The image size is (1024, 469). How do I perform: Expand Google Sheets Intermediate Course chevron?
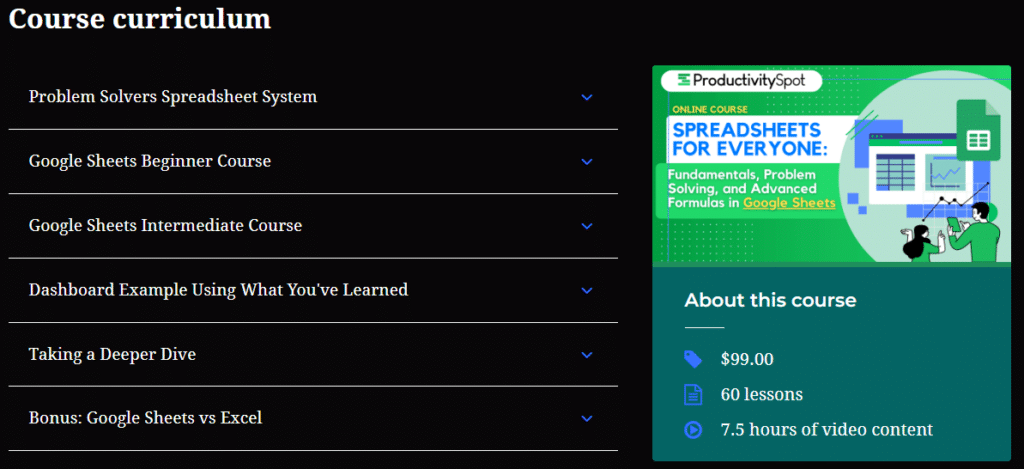click(x=586, y=226)
